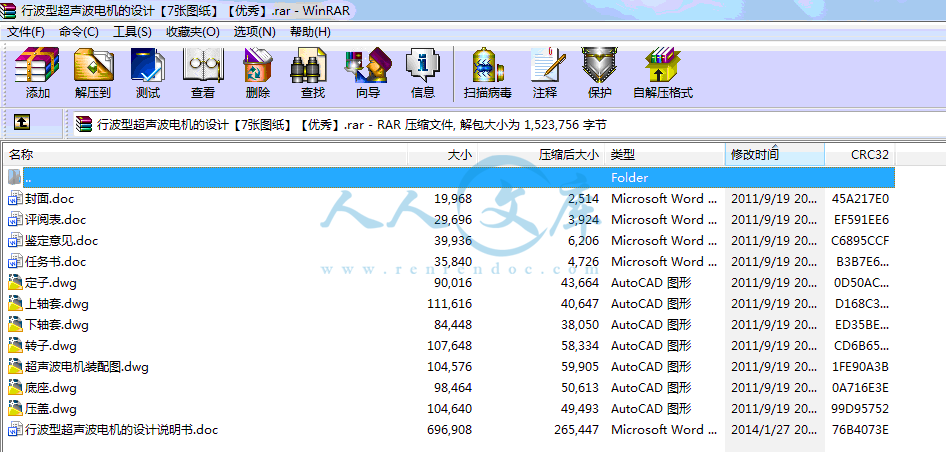Select the file name 定子.dwg
The width and height of the screenshot is (946, 452).
point(51,282)
